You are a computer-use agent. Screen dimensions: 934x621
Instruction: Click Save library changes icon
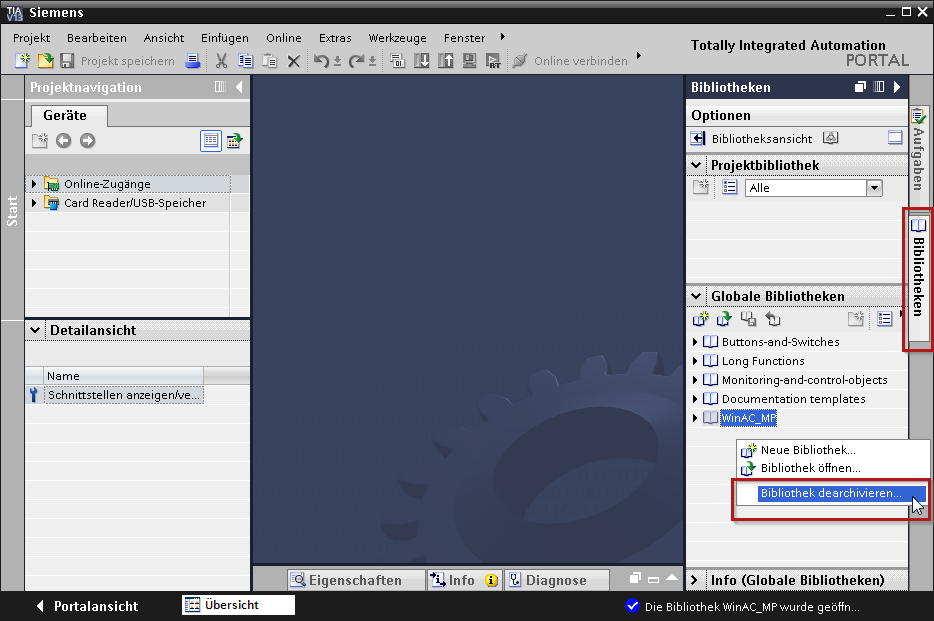[748, 319]
